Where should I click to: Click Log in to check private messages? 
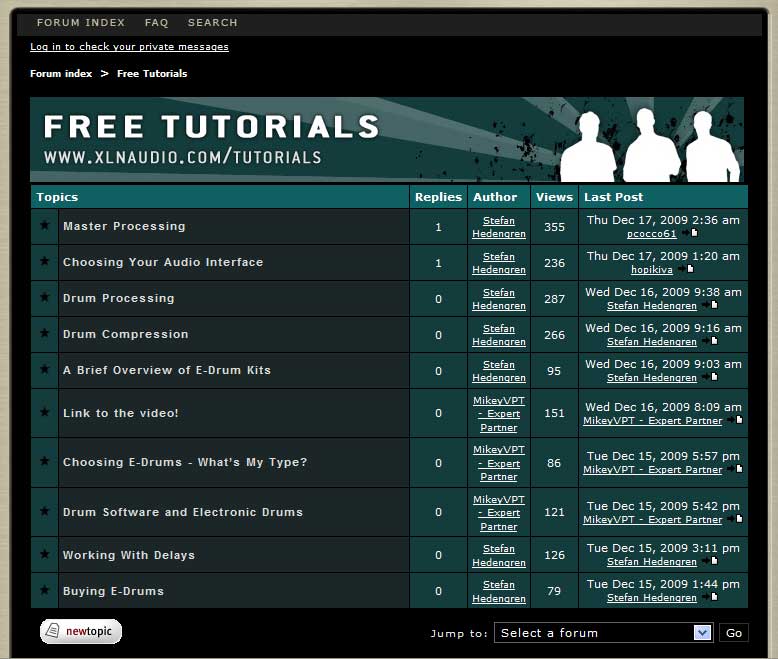coord(130,47)
